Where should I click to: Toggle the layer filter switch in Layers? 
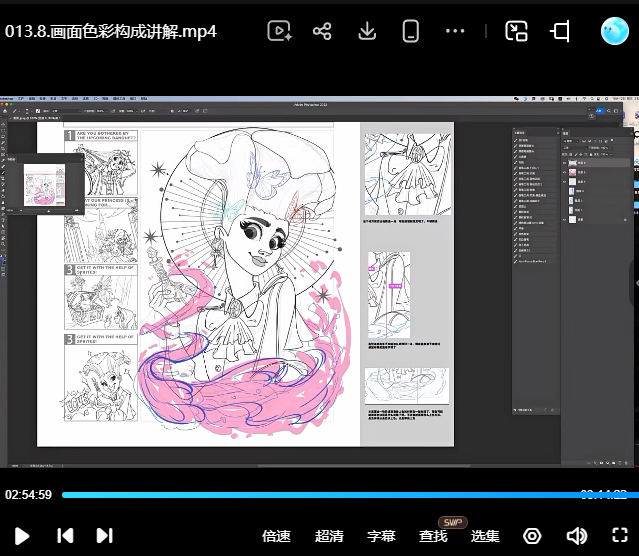(x=612, y=140)
